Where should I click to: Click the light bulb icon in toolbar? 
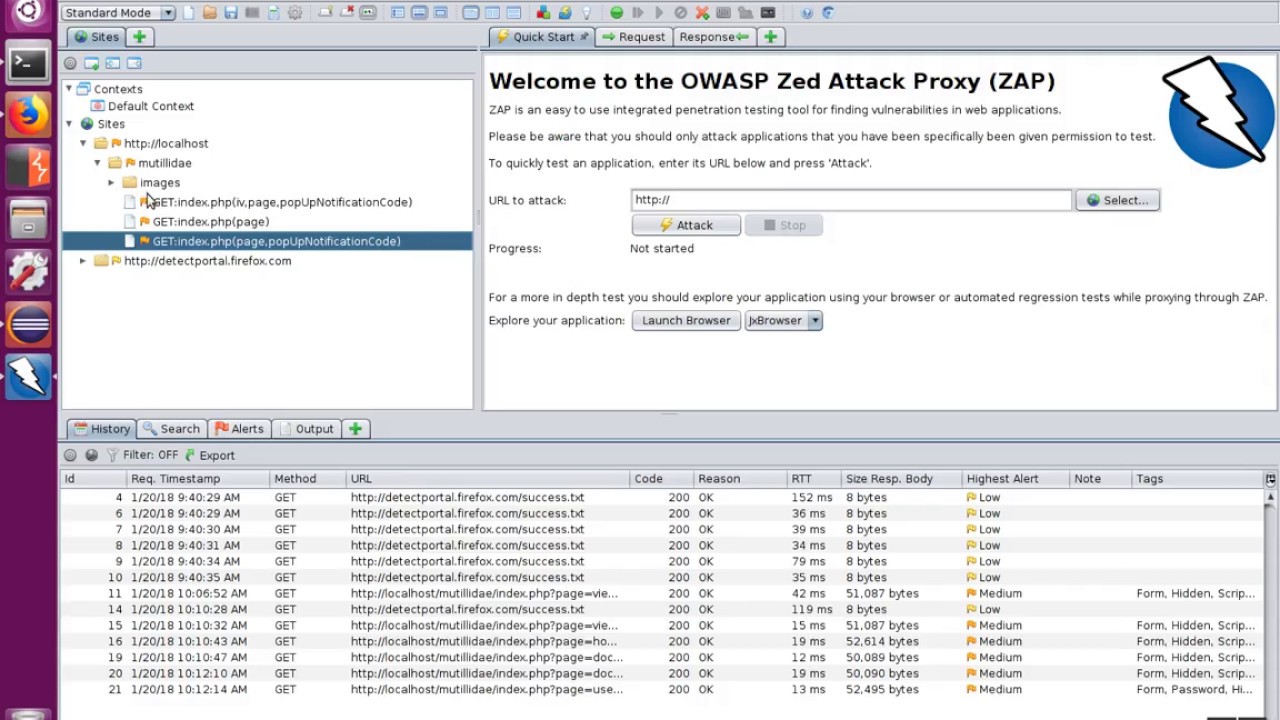pyautogui.click(x=587, y=13)
